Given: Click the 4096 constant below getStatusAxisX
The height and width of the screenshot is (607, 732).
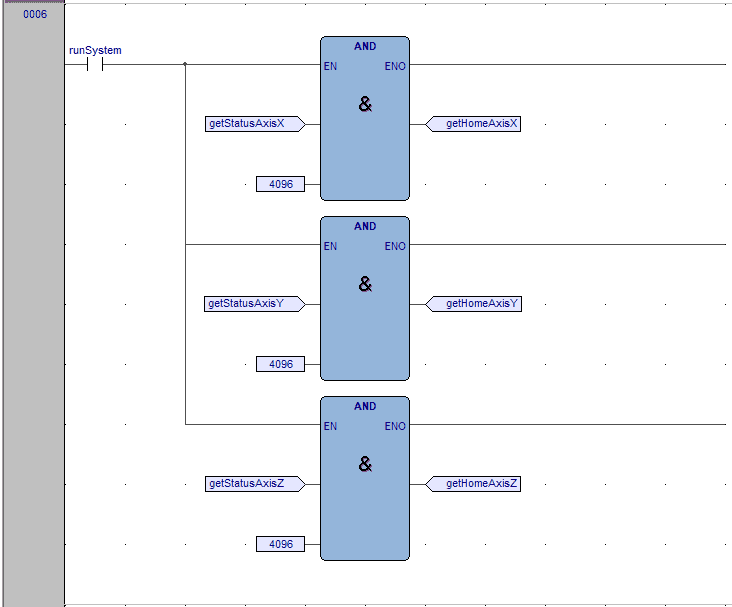Looking at the screenshot, I should pos(281,184).
